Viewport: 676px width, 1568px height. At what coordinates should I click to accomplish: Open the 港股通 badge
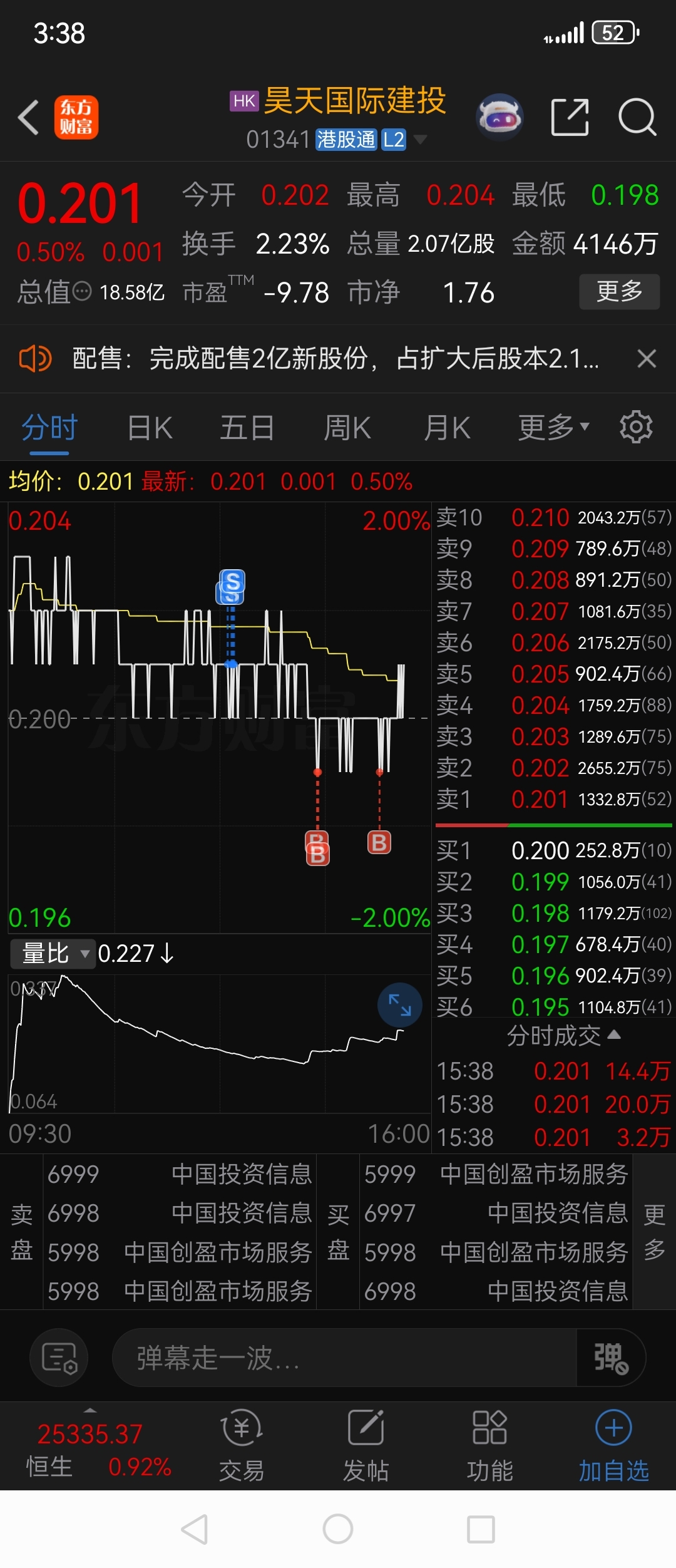coord(346,139)
